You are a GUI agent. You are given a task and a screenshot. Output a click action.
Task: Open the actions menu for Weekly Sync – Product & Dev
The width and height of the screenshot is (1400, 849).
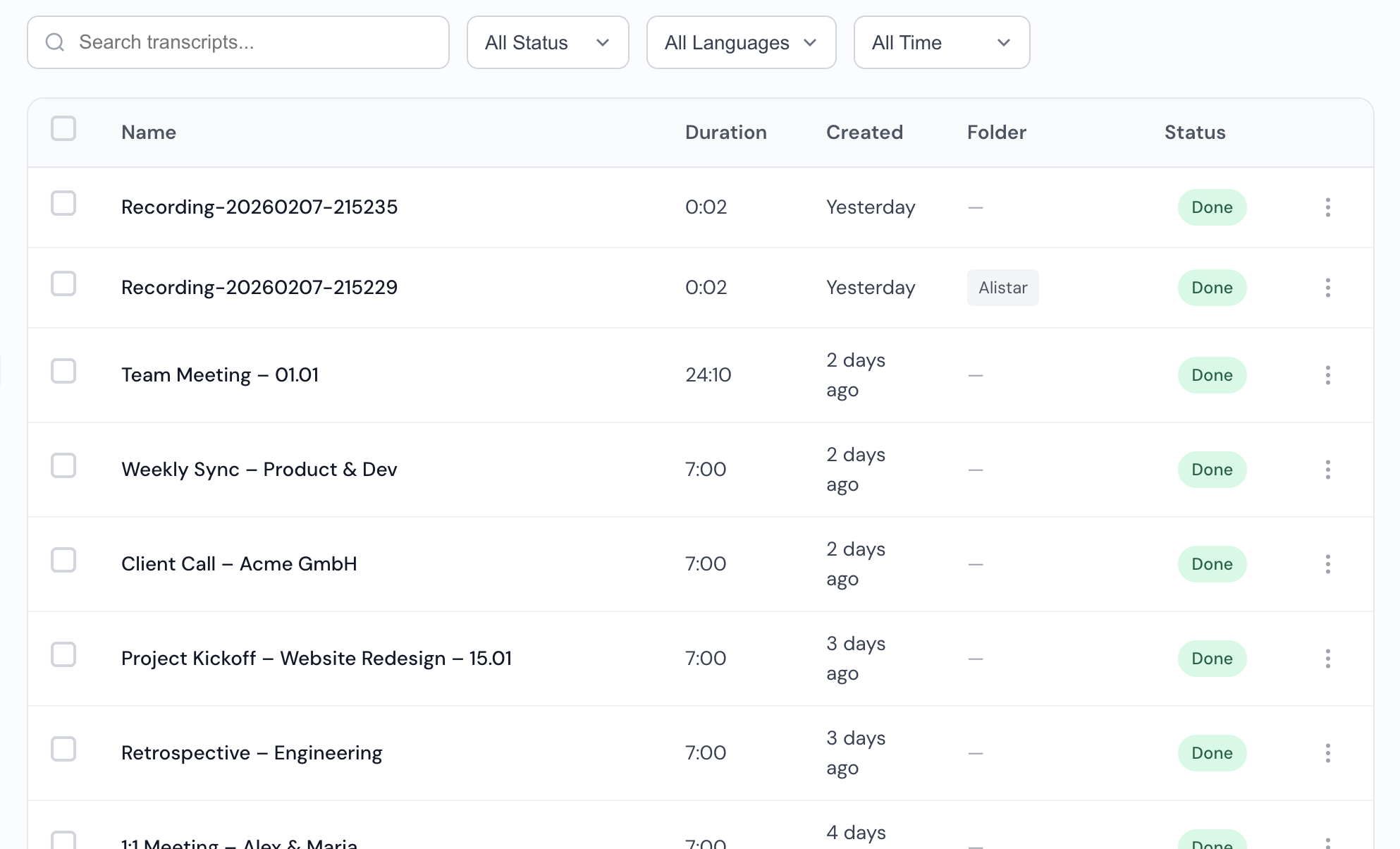1328,469
